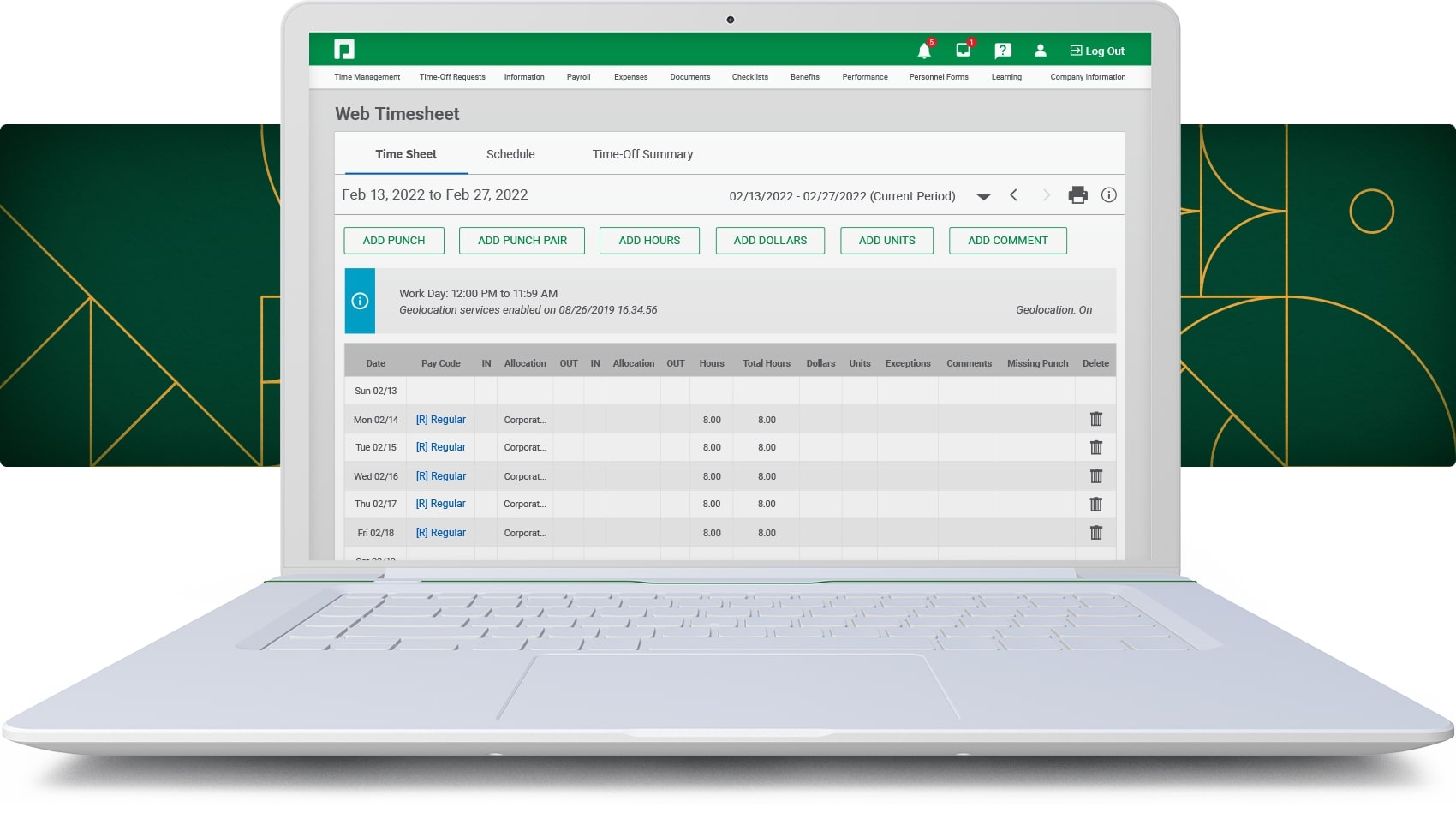Click the company logo home icon
Screen dimensions: 1456x819
[x=344, y=50]
